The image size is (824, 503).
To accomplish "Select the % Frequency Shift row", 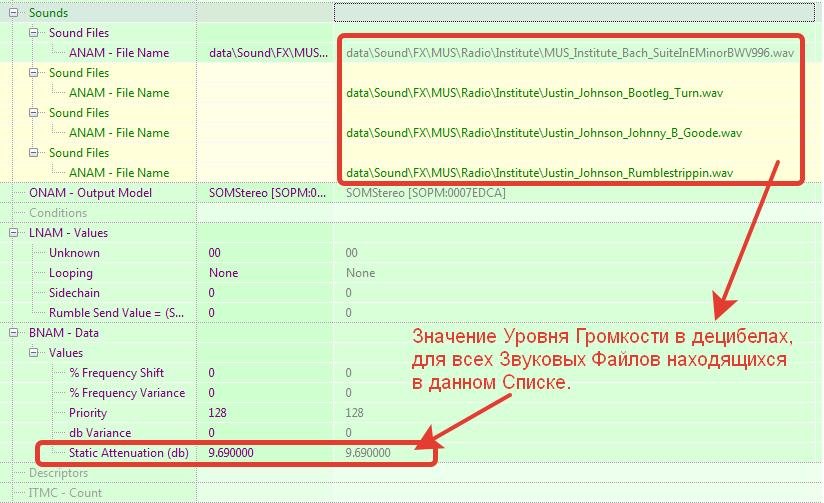I will pos(115,373).
